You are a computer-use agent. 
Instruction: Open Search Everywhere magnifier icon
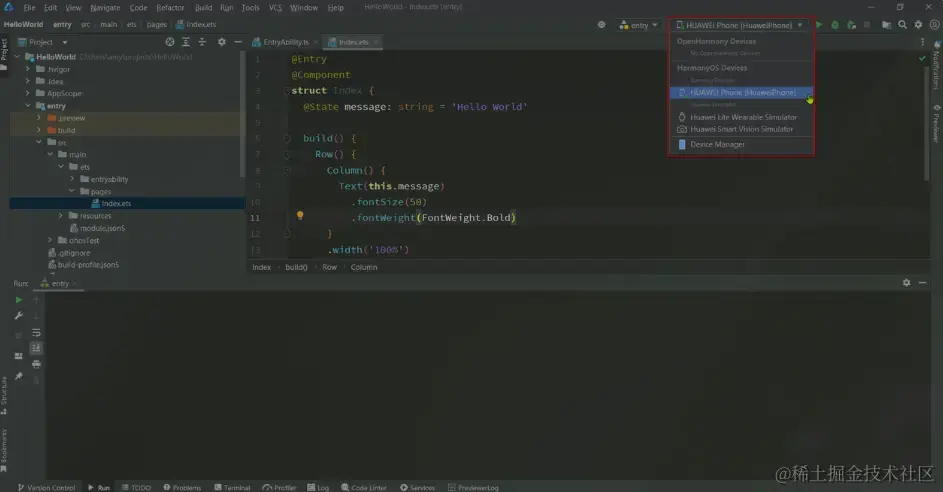point(902,25)
